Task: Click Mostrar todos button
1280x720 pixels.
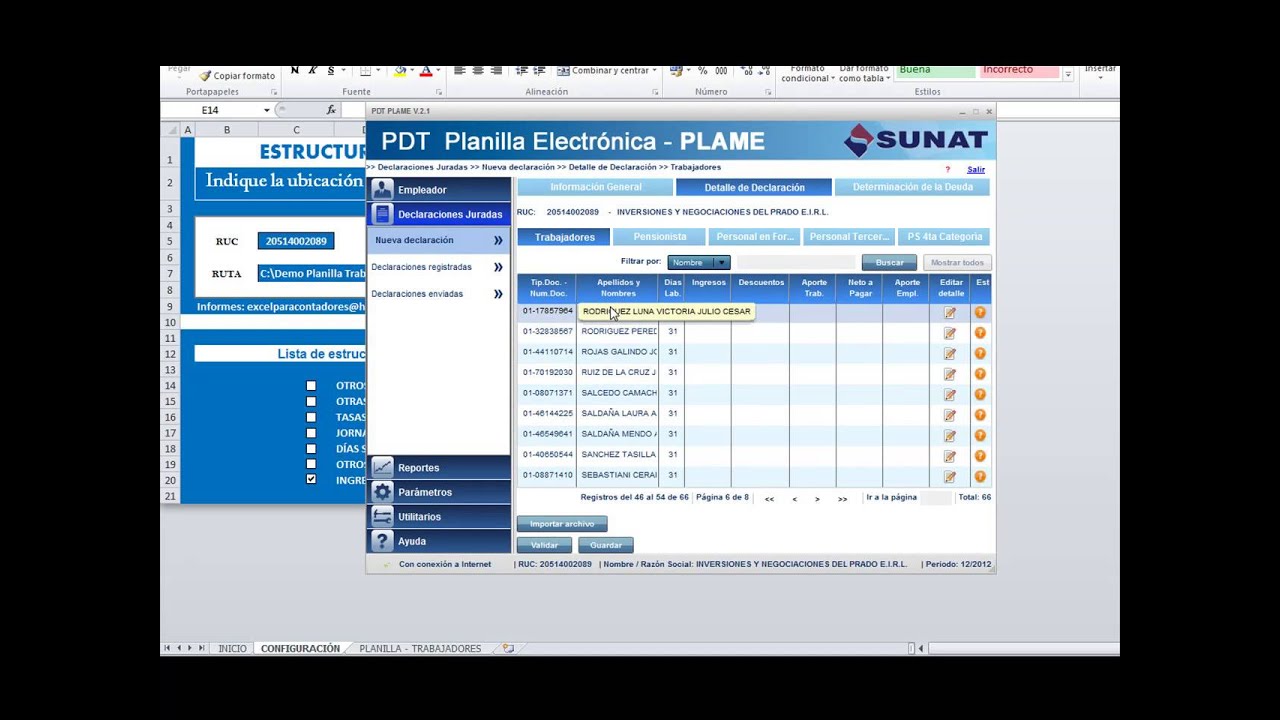Action: click(957, 263)
